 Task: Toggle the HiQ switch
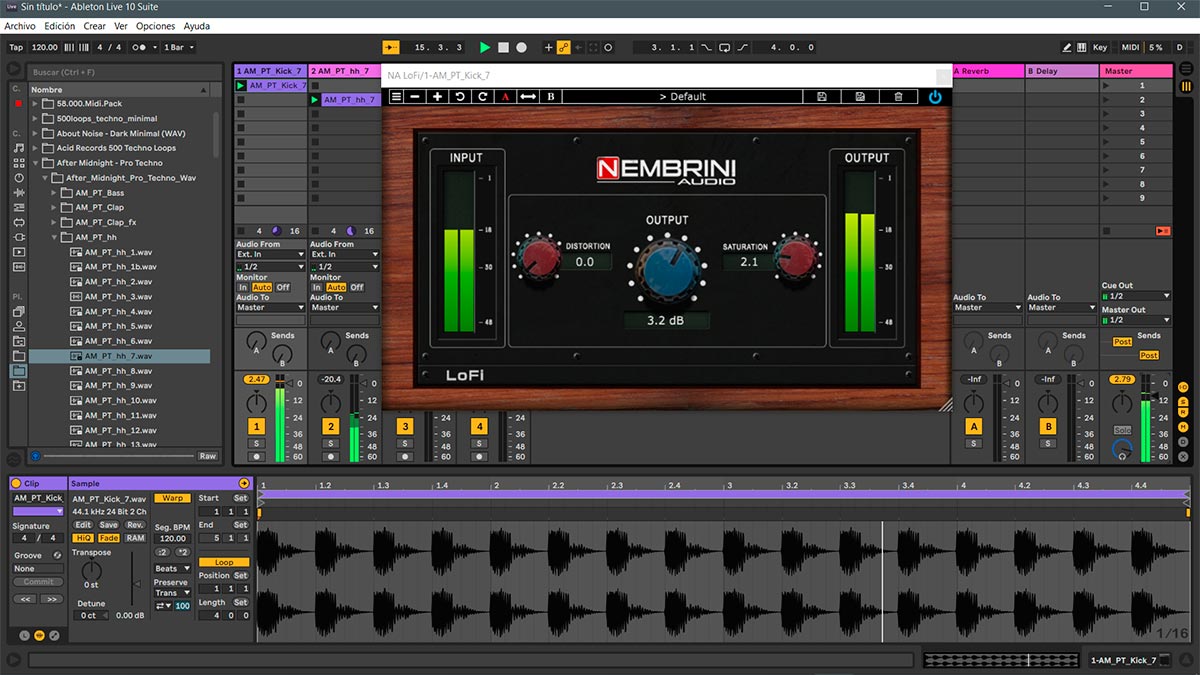pos(84,538)
